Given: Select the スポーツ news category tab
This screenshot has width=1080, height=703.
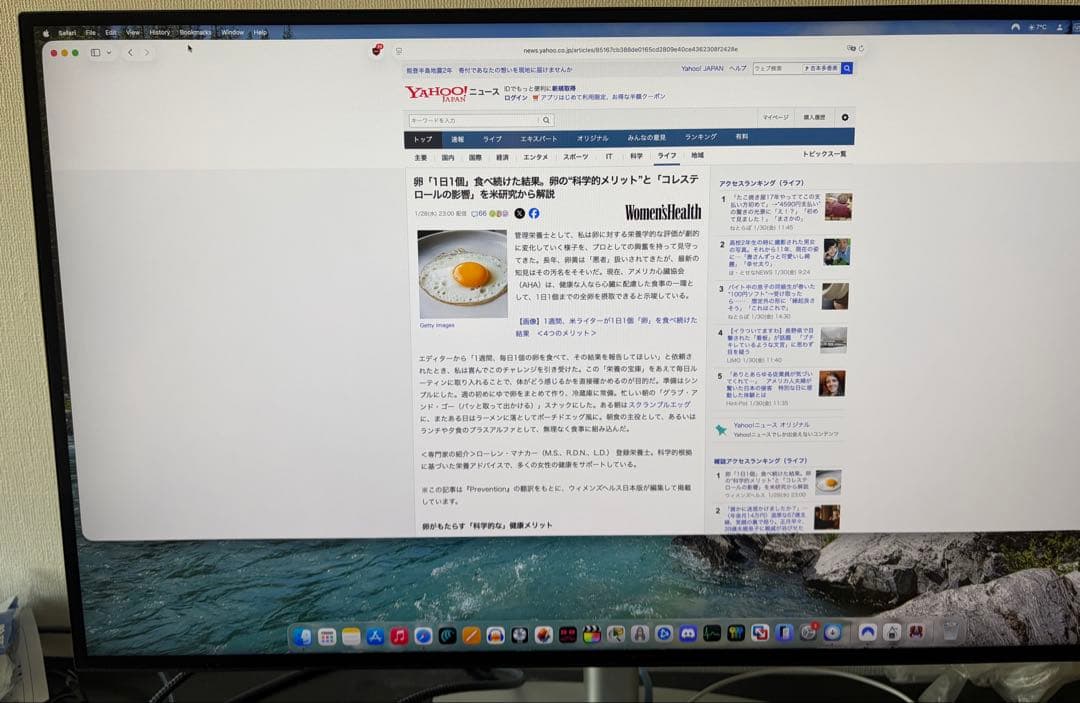Looking at the screenshot, I should pos(577,156).
